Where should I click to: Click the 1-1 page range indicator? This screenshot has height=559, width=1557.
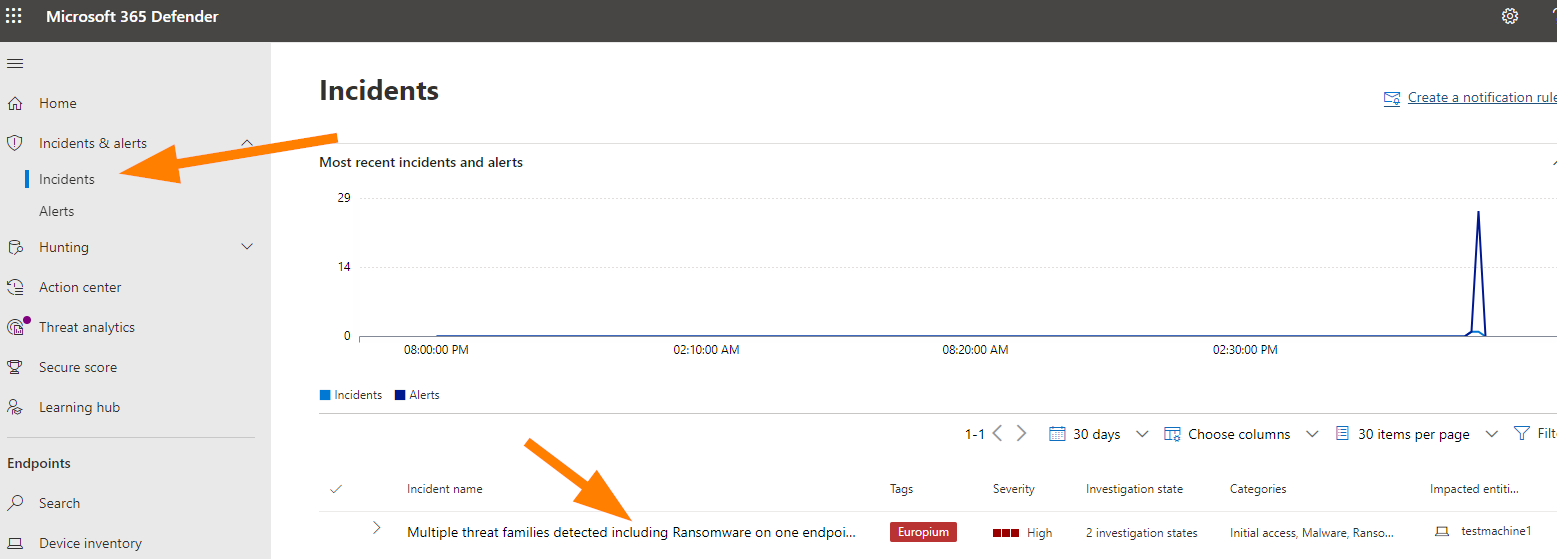pos(975,434)
